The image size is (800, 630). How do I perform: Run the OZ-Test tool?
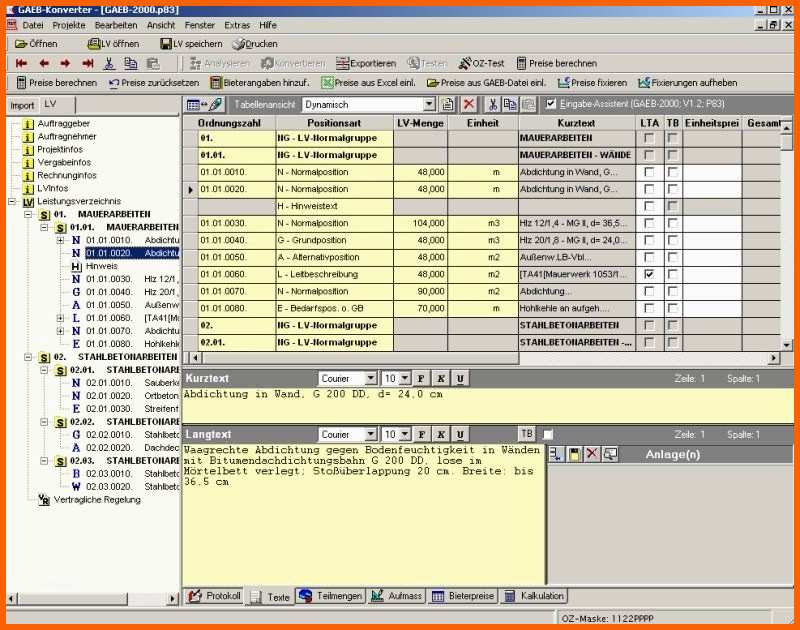tap(481, 63)
